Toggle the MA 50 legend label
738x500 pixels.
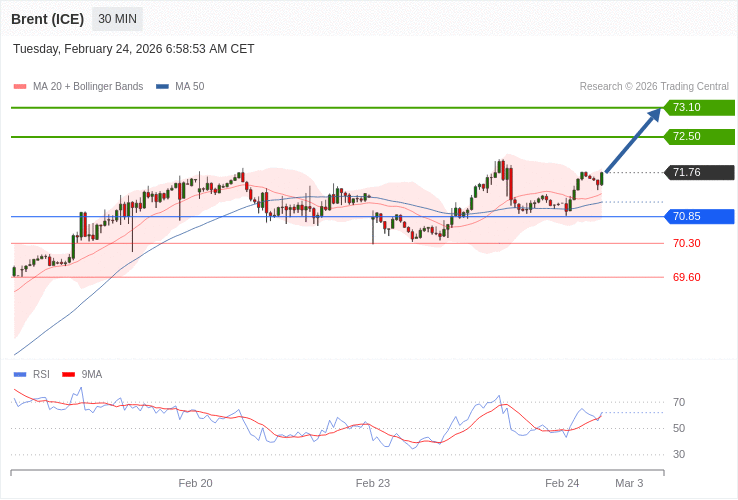coord(190,87)
